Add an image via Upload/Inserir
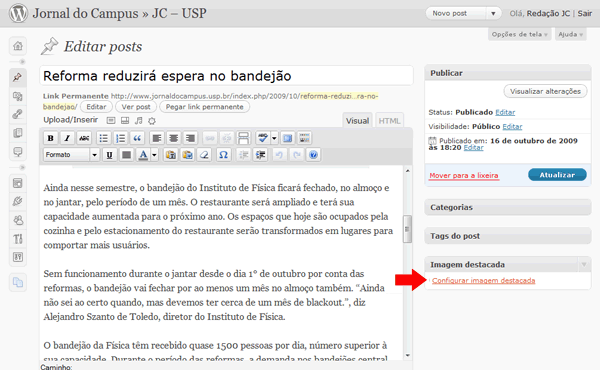This screenshot has height=370, width=600. pyautogui.click(x=111, y=121)
